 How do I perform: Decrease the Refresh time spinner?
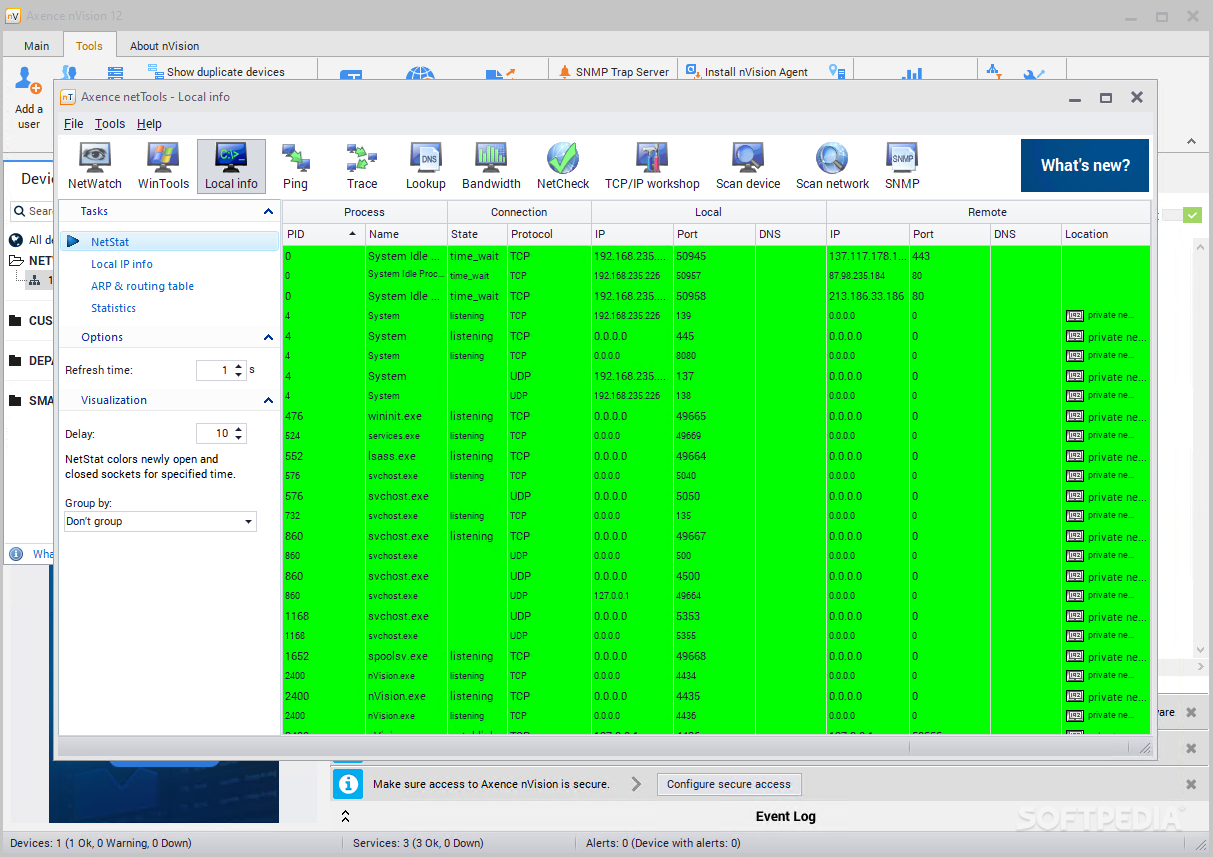click(239, 375)
